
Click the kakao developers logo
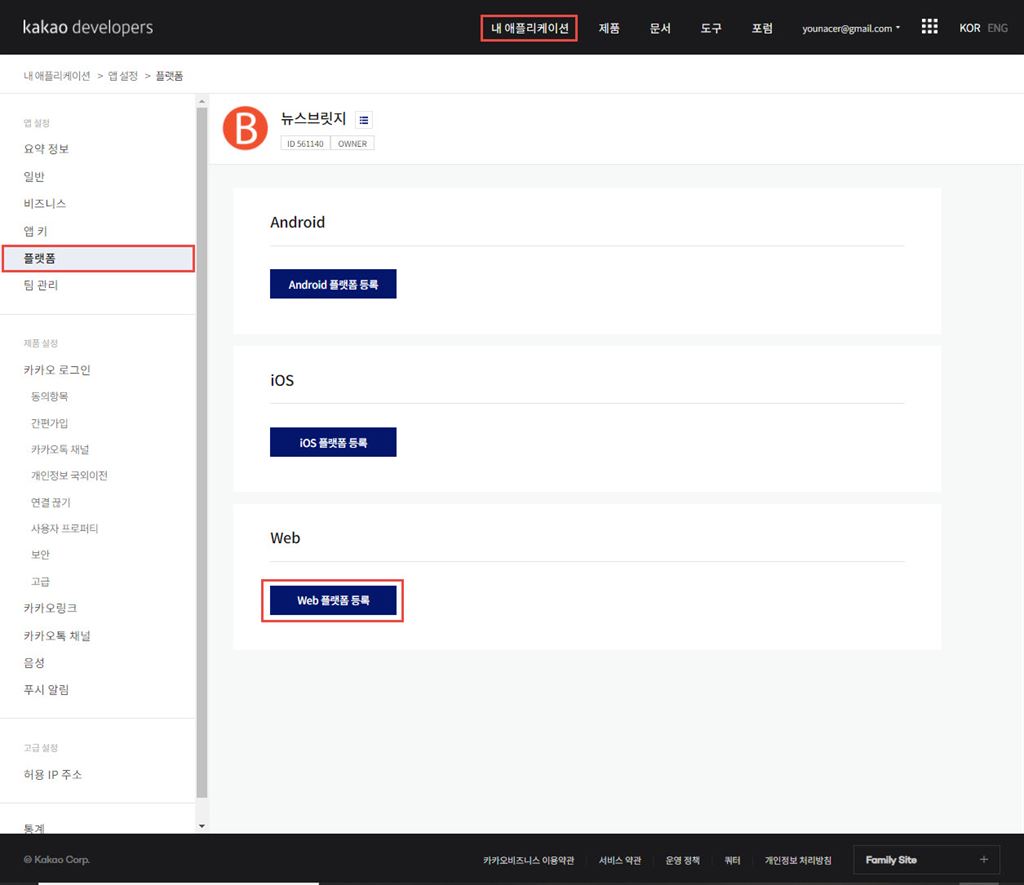[88, 27]
